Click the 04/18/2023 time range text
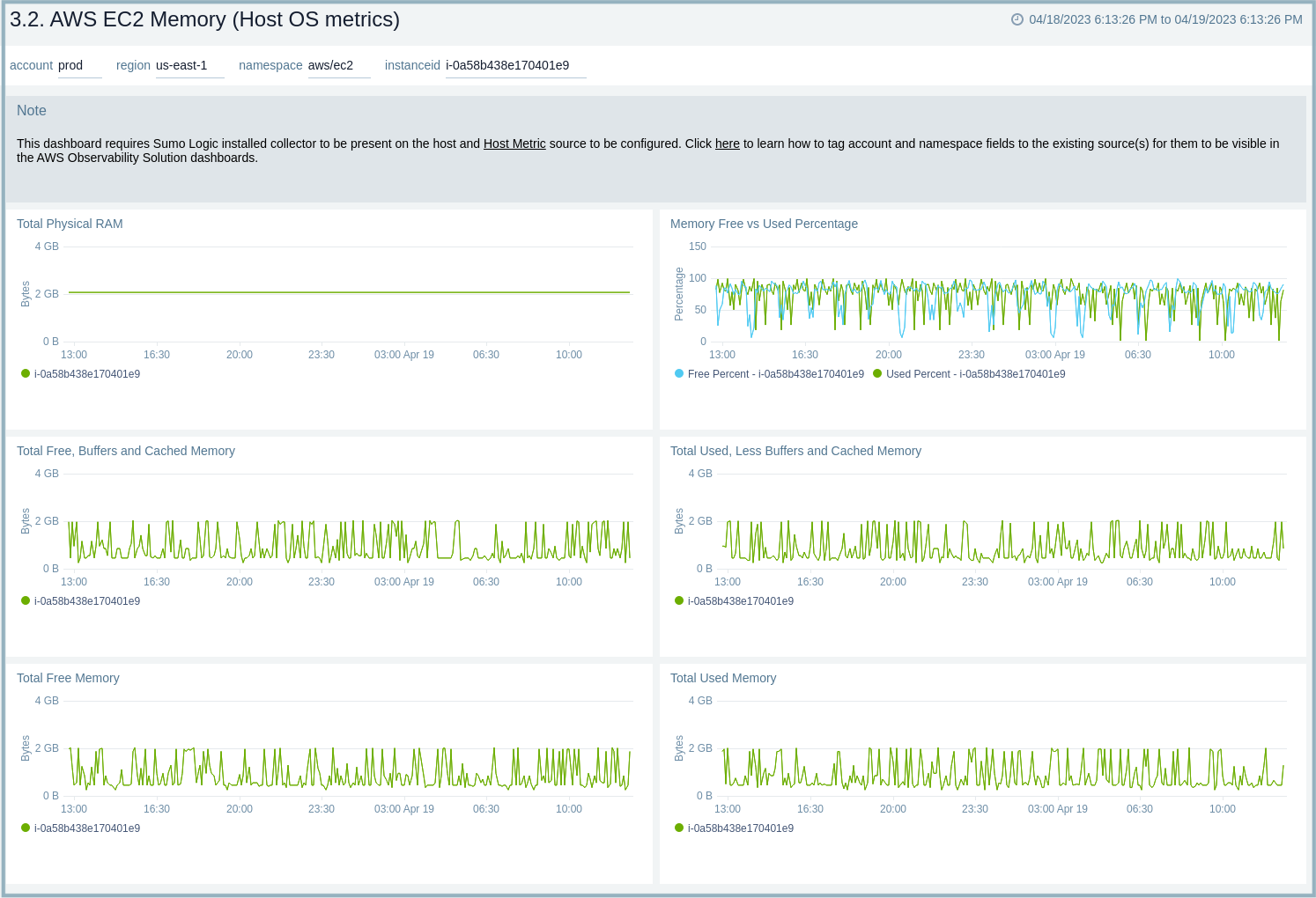 click(1163, 19)
